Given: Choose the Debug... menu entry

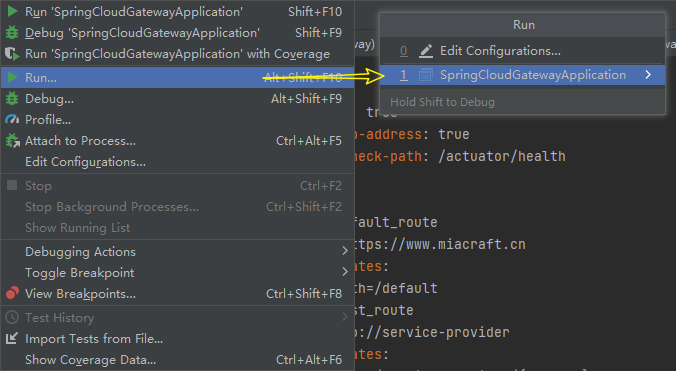Looking at the screenshot, I should [178, 99].
